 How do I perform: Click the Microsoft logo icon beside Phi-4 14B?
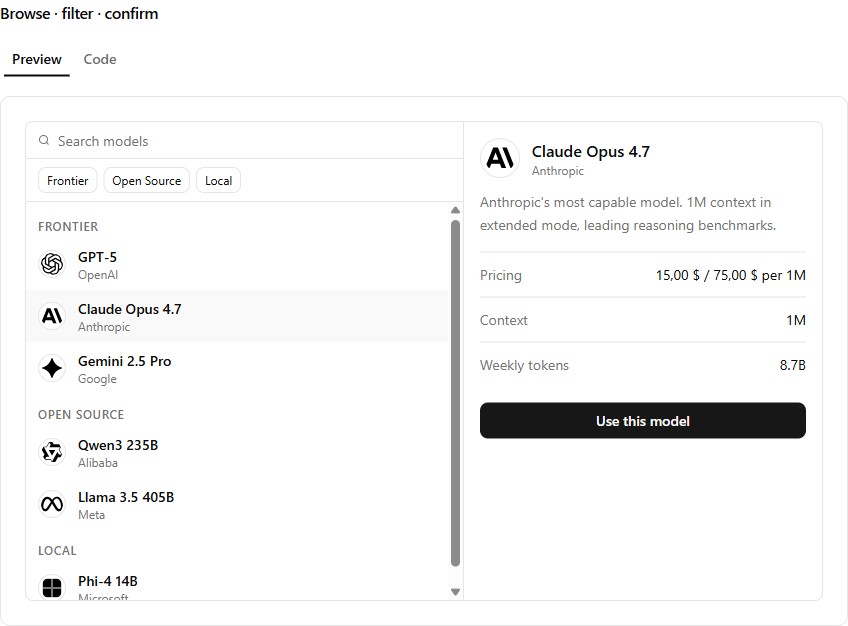52,587
